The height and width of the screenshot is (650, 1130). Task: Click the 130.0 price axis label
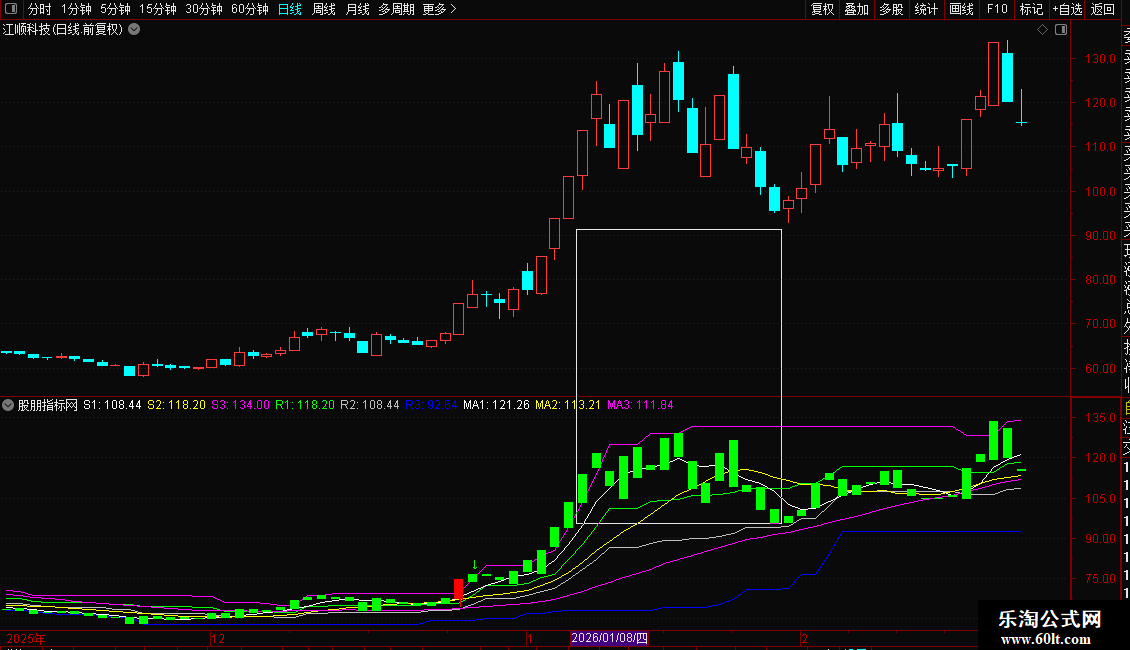coord(1100,58)
